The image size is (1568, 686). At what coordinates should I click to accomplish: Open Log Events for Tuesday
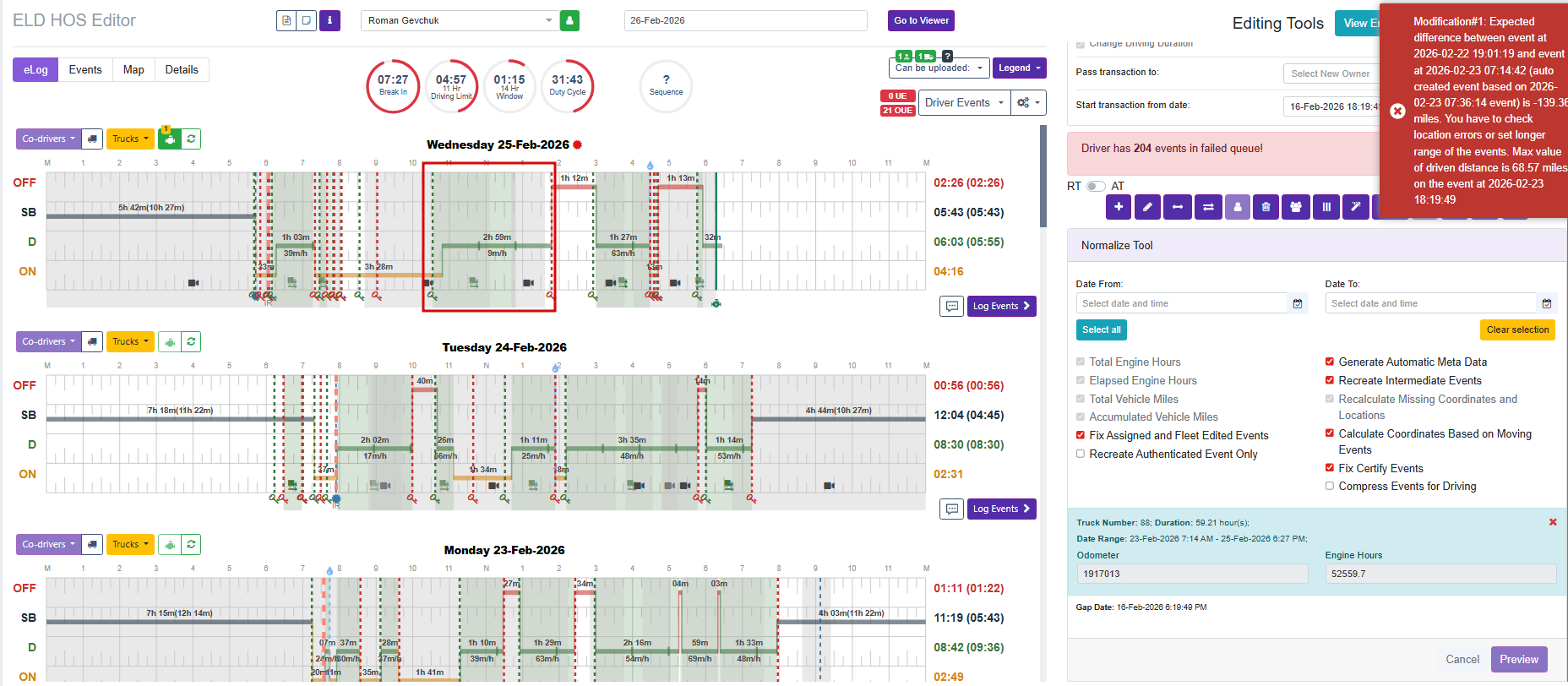click(x=1001, y=509)
